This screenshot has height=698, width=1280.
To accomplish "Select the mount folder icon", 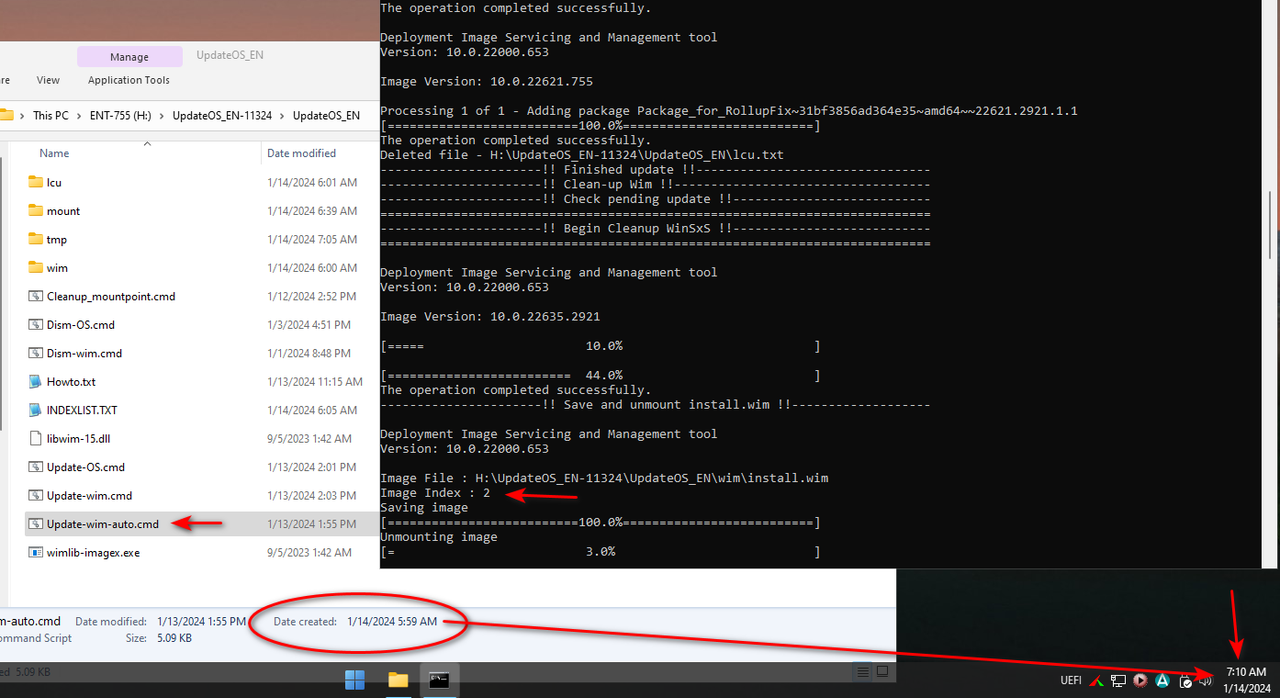I will pos(36,211).
